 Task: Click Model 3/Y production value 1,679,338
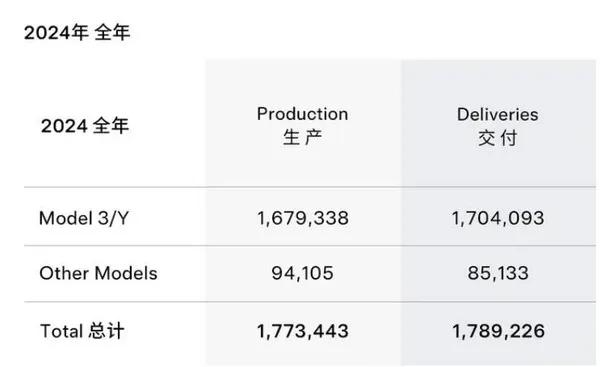(302, 218)
